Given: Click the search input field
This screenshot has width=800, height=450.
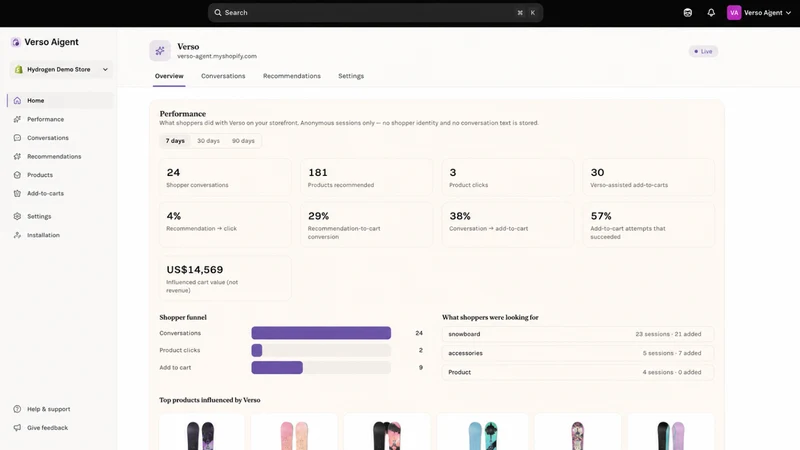Looking at the screenshot, I should click(376, 13).
